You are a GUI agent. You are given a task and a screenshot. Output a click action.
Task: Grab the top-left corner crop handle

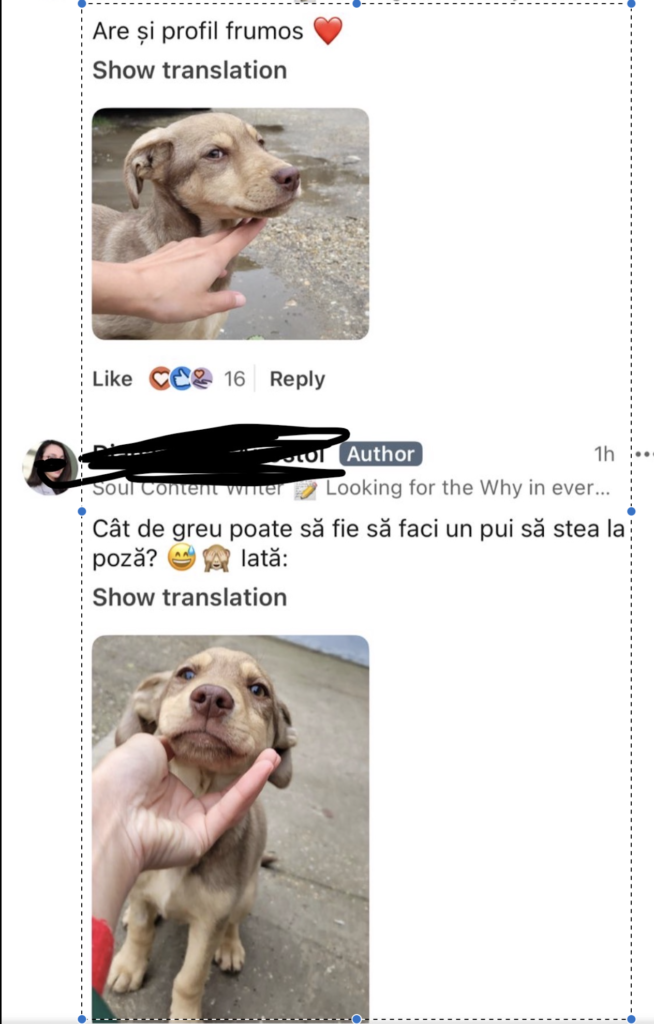[82, 3]
